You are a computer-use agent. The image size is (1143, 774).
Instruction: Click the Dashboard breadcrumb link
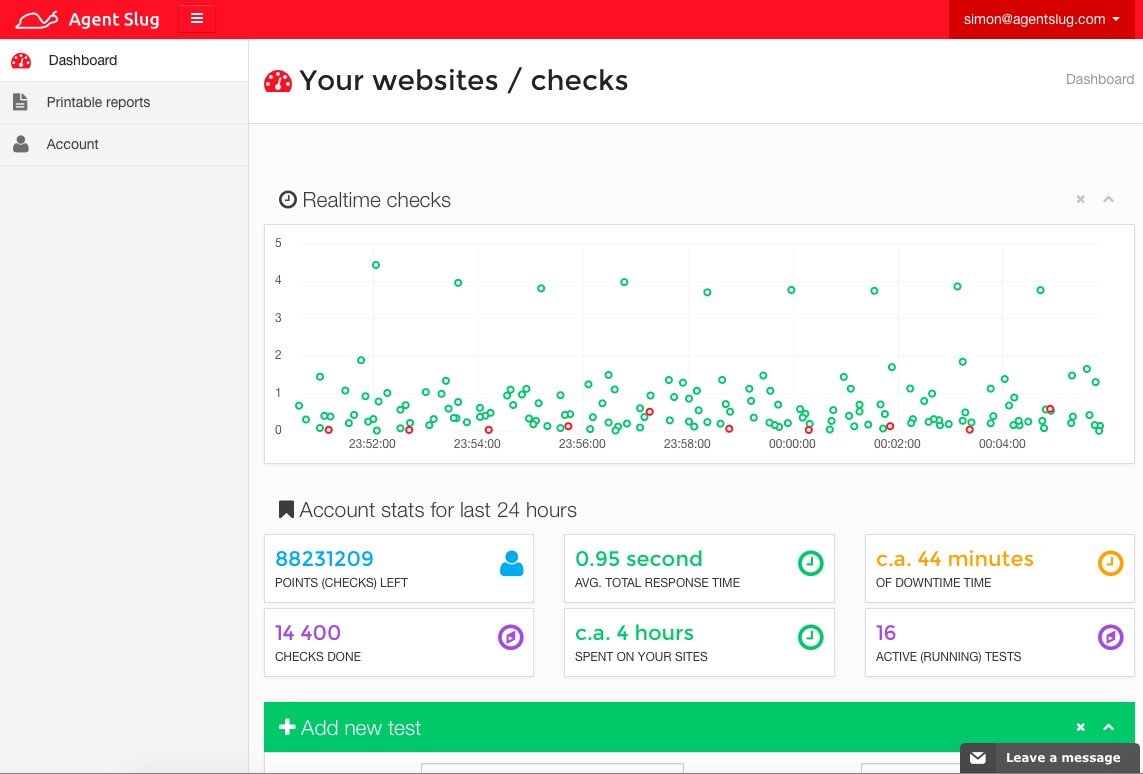coord(1099,79)
